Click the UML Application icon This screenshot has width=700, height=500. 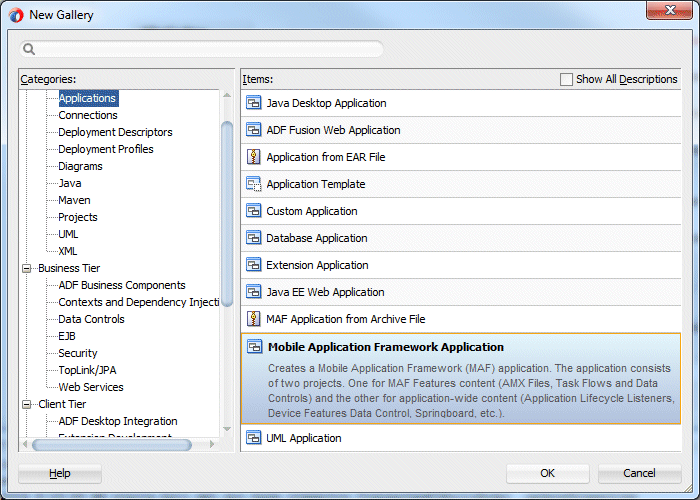[x=254, y=438]
